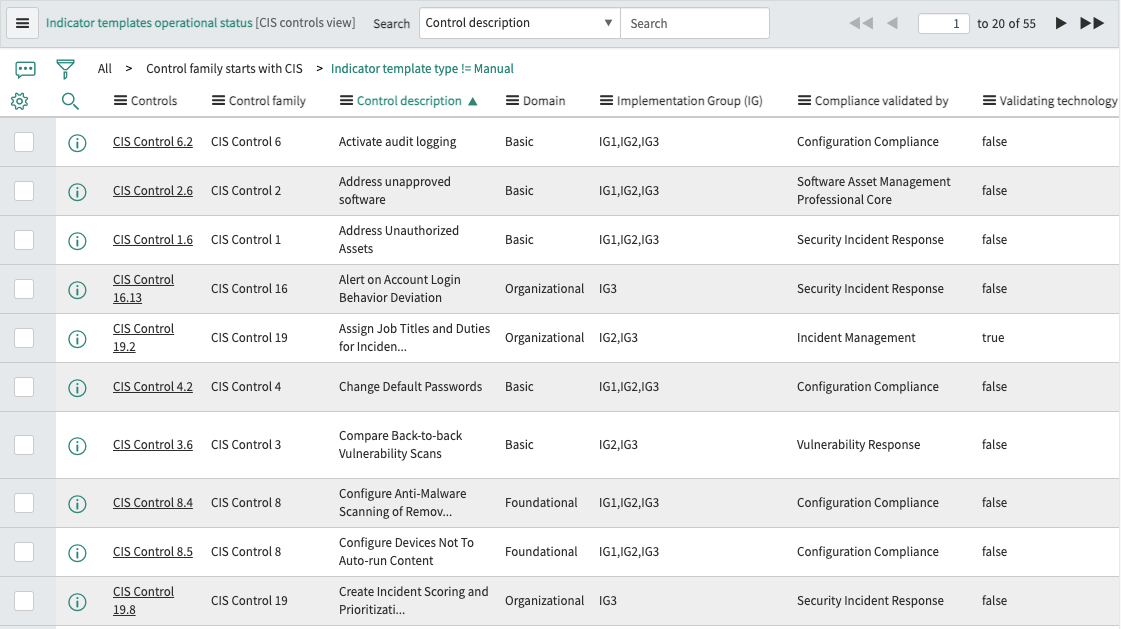Select the CIS Control 8.4 row checkbox
This screenshot has width=1121, height=629.
pos(24,502)
